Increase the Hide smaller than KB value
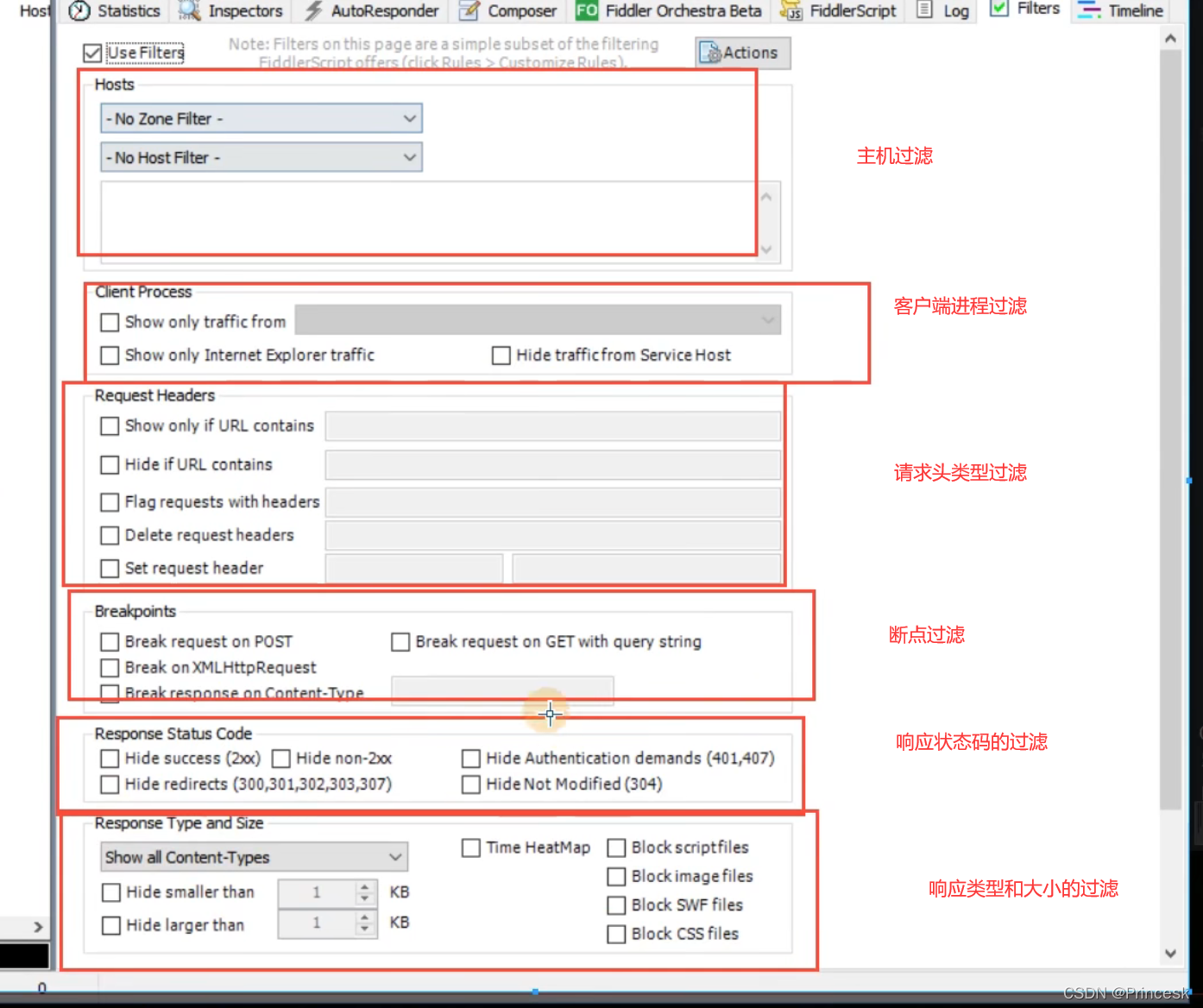Screen dimensions: 1203x1008 click(365, 886)
